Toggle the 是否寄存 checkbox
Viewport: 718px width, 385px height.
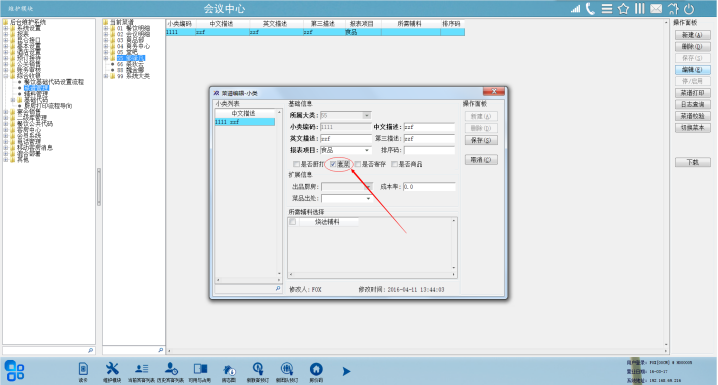pos(358,164)
